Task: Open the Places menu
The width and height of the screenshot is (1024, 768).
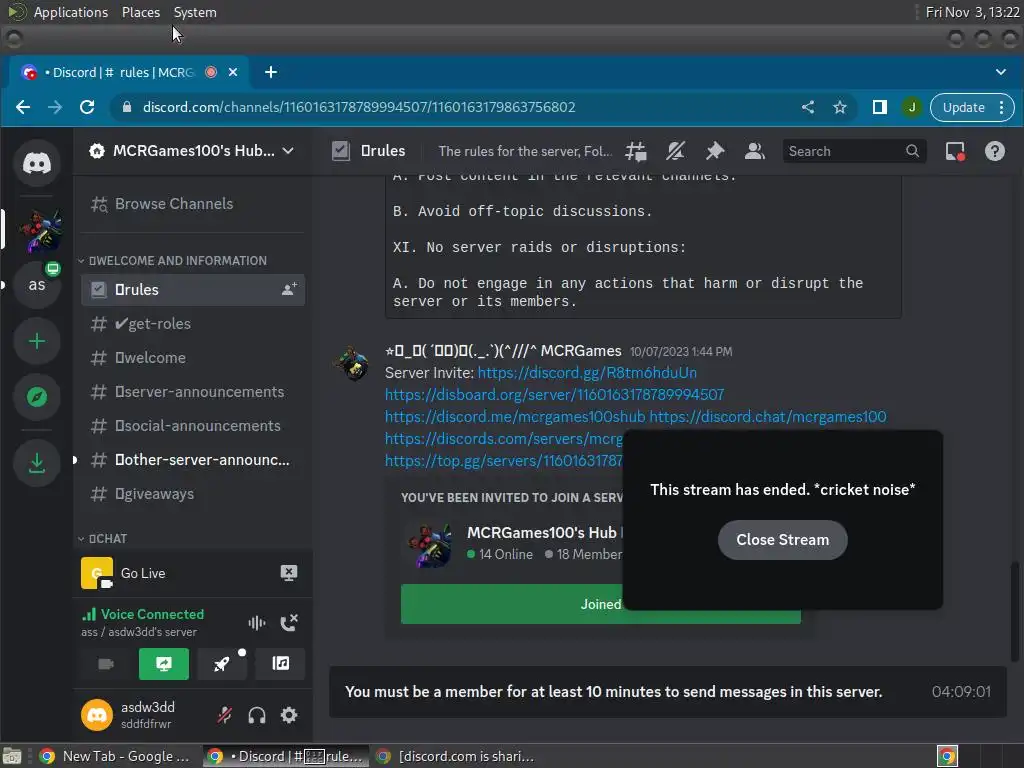Action: [140, 12]
